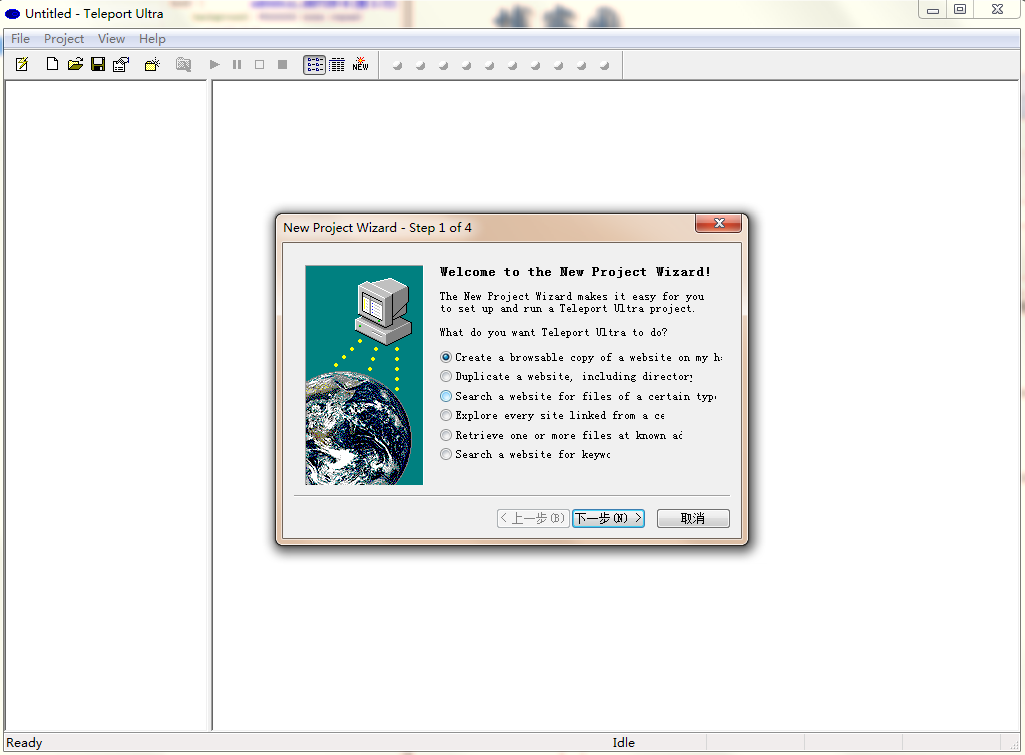The height and width of the screenshot is (755, 1025).
Task: Open the Project menu
Action: pyautogui.click(x=64, y=39)
